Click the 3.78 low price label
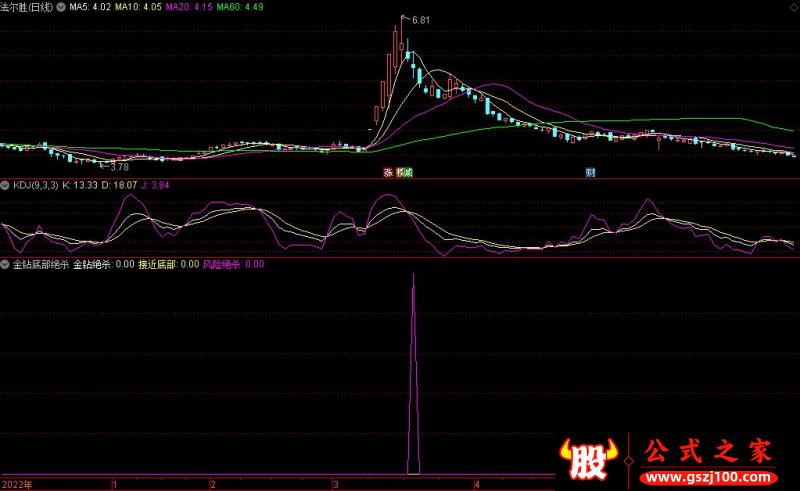Image resolution: width=800 pixels, height=491 pixels. pos(119,167)
